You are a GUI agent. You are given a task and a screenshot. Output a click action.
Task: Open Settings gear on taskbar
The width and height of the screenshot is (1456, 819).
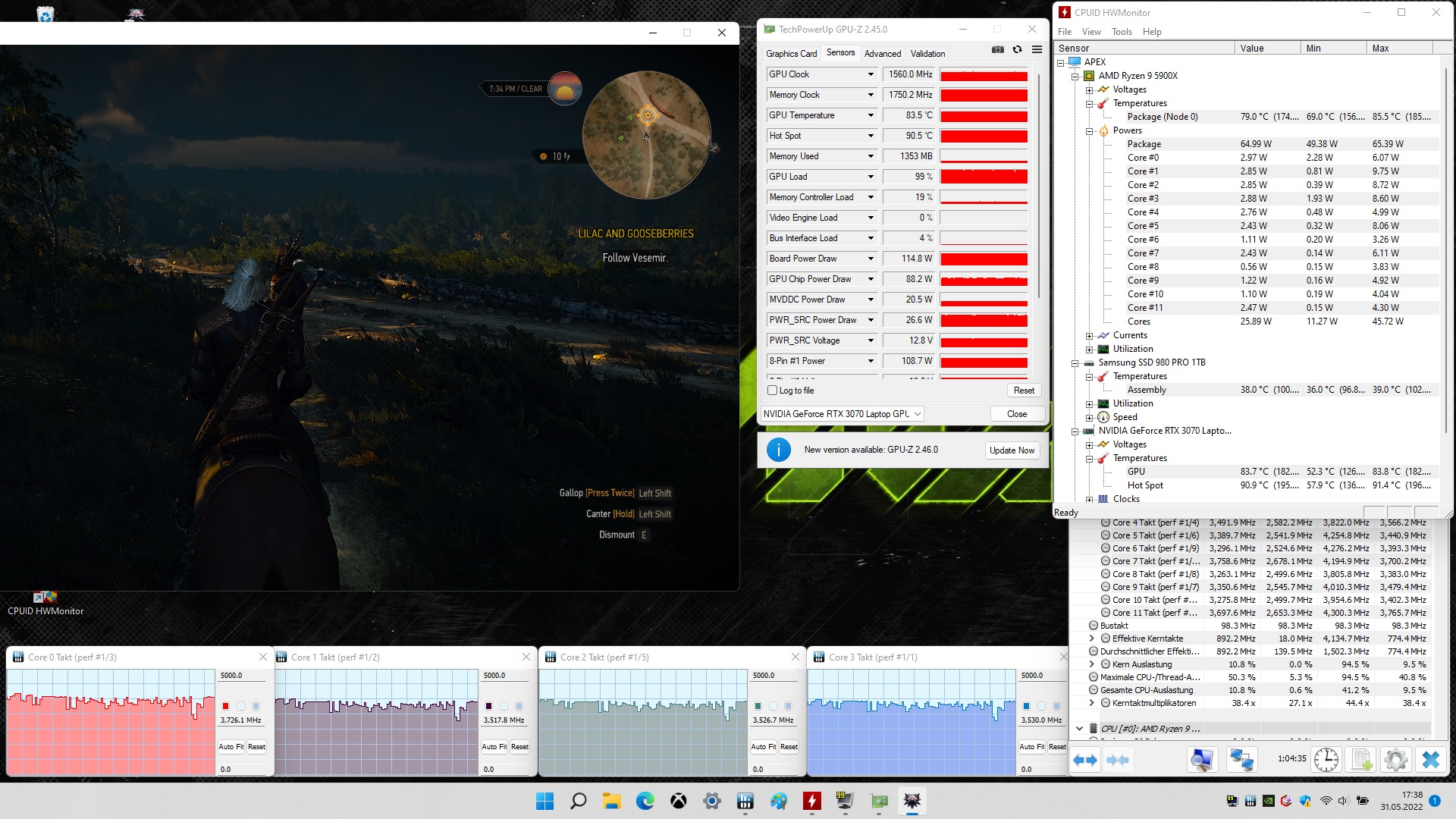click(x=711, y=801)
